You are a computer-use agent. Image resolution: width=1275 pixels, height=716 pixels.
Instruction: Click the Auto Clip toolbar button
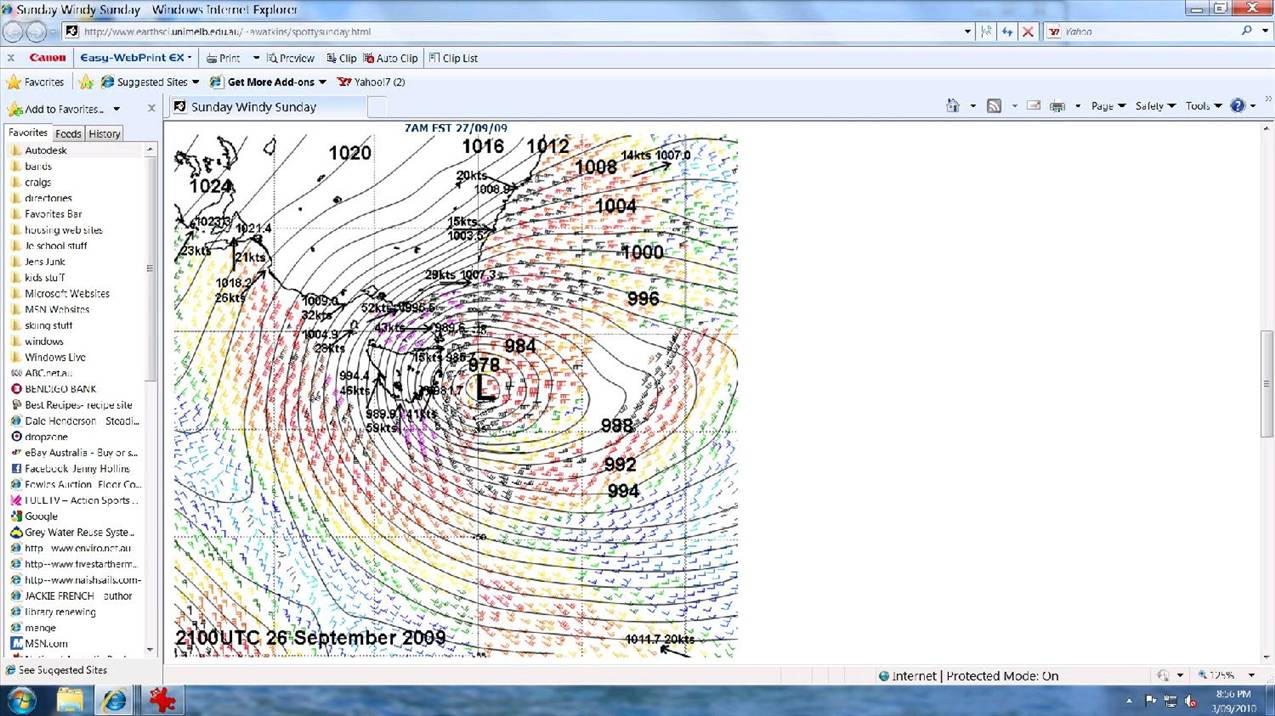point(390,58)
